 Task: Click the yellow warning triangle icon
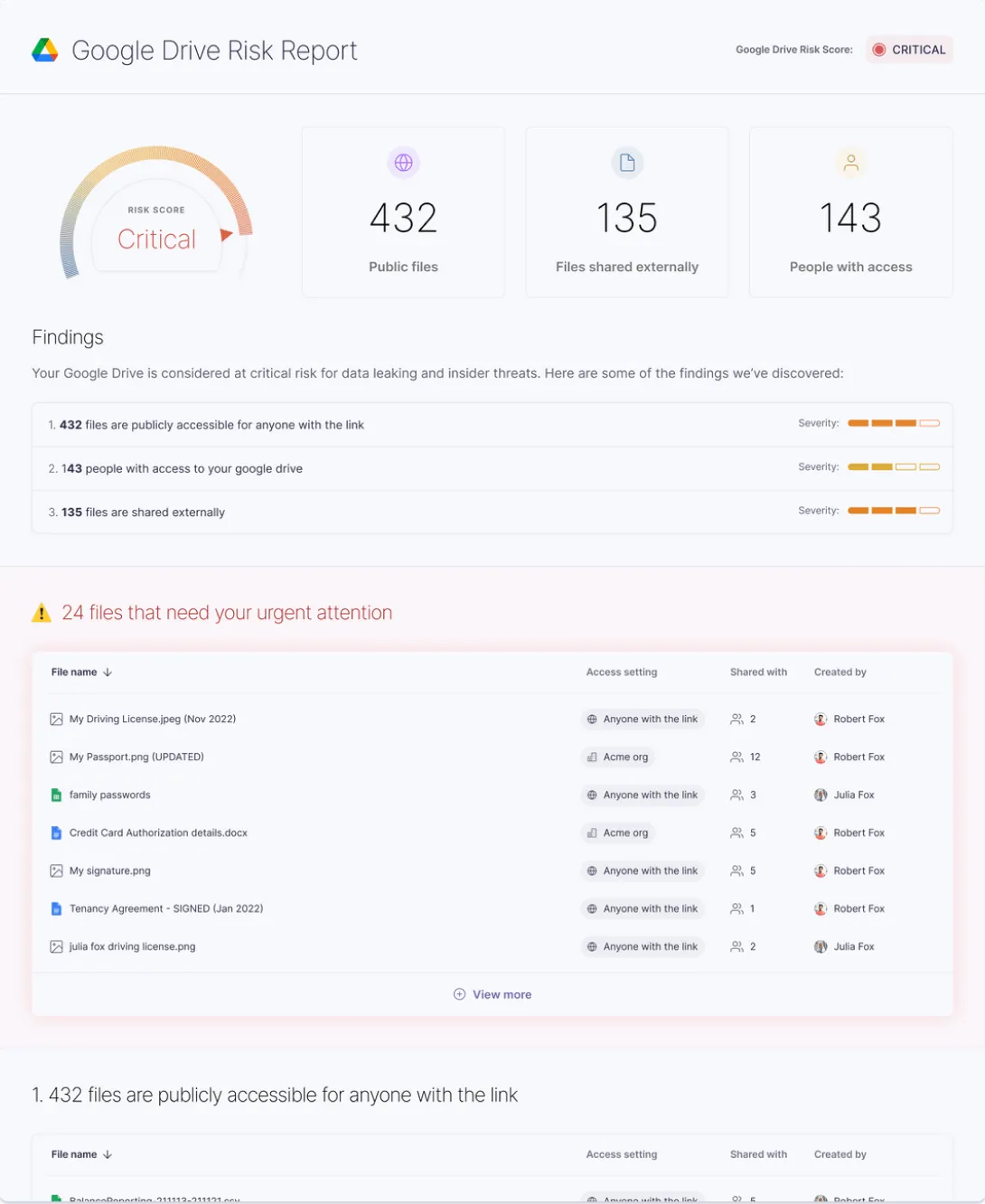coord(42,613)
